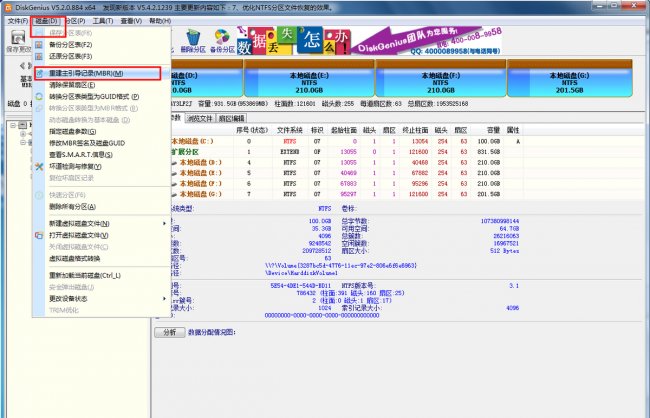This screenshot has height=418, width=650.
Task: Open the 查看(V) menu
Action: (131, 21)
